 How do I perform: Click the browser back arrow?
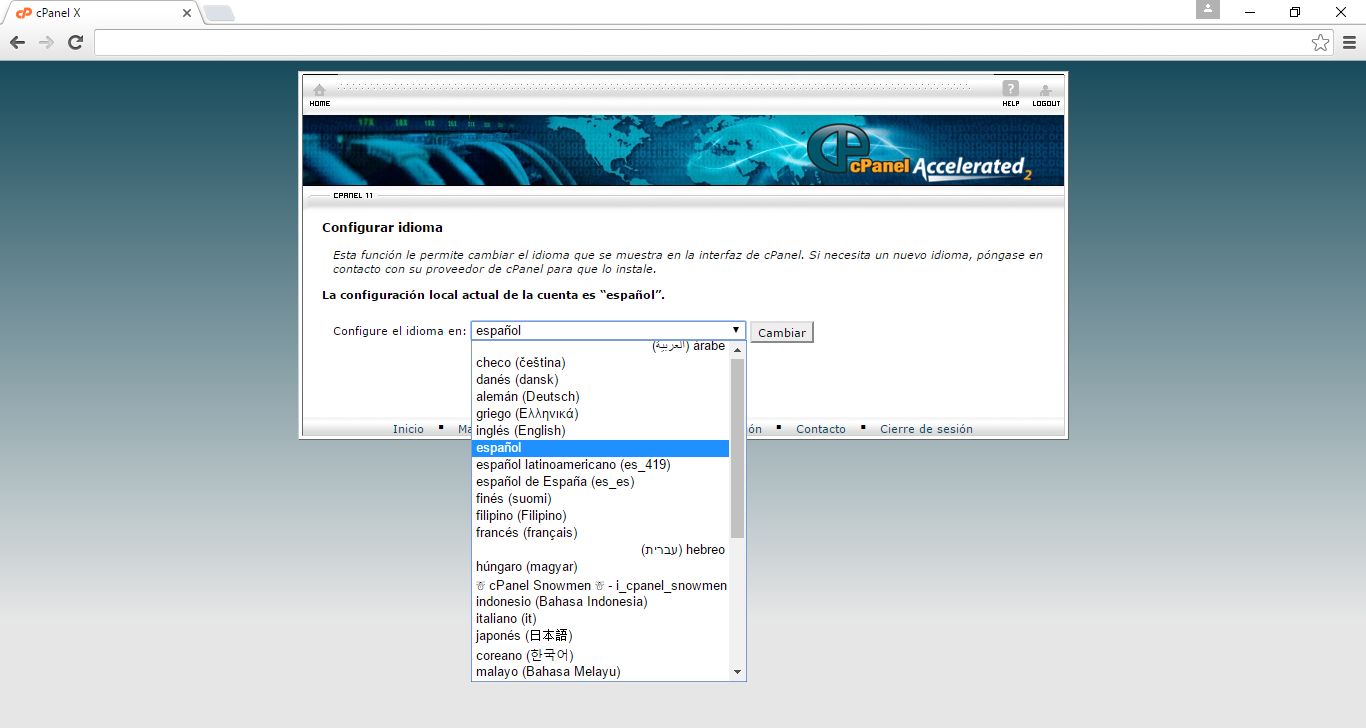pos(17,42)
